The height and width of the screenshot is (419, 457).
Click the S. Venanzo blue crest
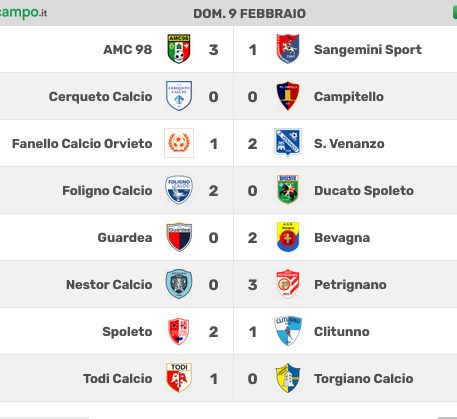pos(288,143)
